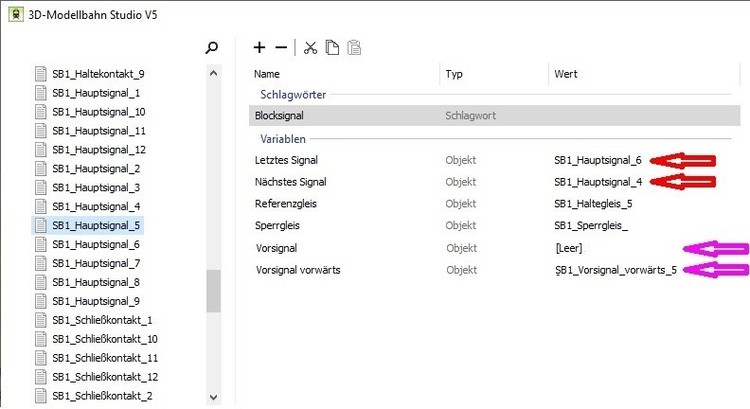Sort by the Name column header
The height and width of the screenshot is (409, 750).
[x=267, y=74]
